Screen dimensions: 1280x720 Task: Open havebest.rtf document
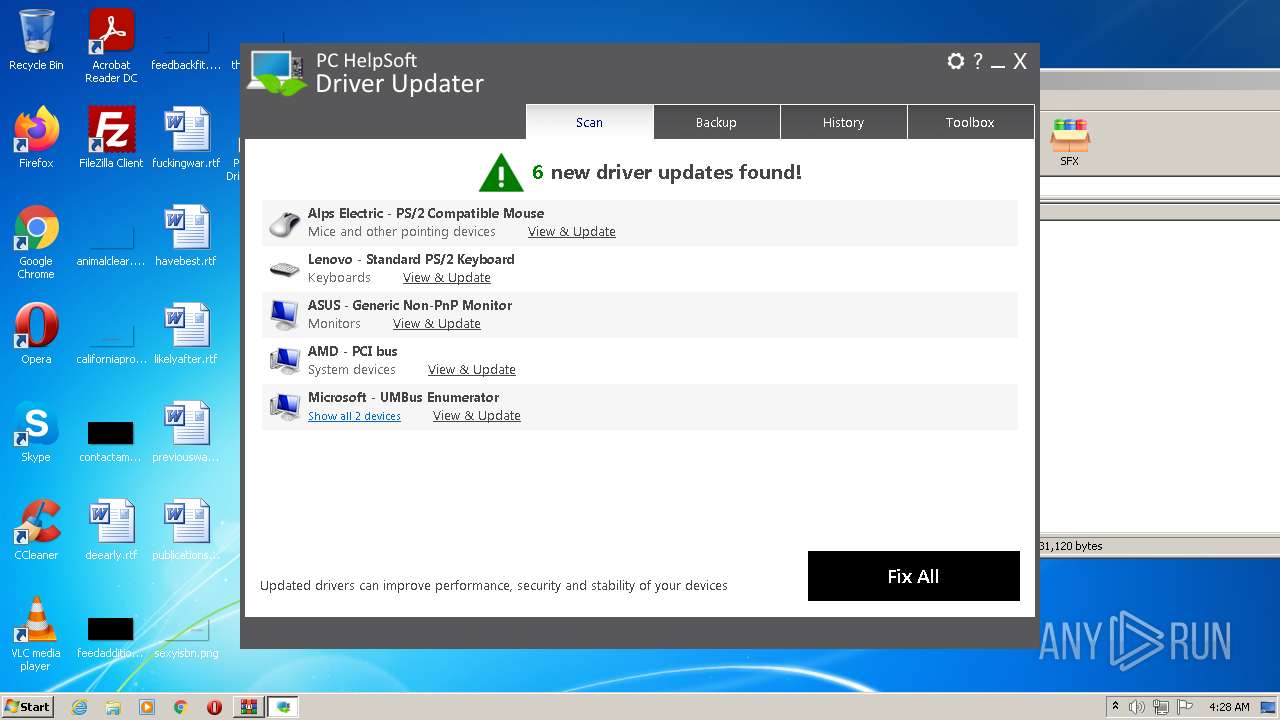pyautogui.click(x=186, y=236)
